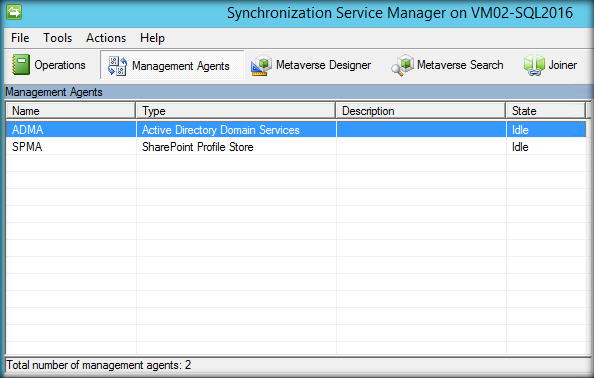This screenshot has height=378, width=594.
Task: Click the Joiner linked-blocks icon
Action: click(534, 65)
